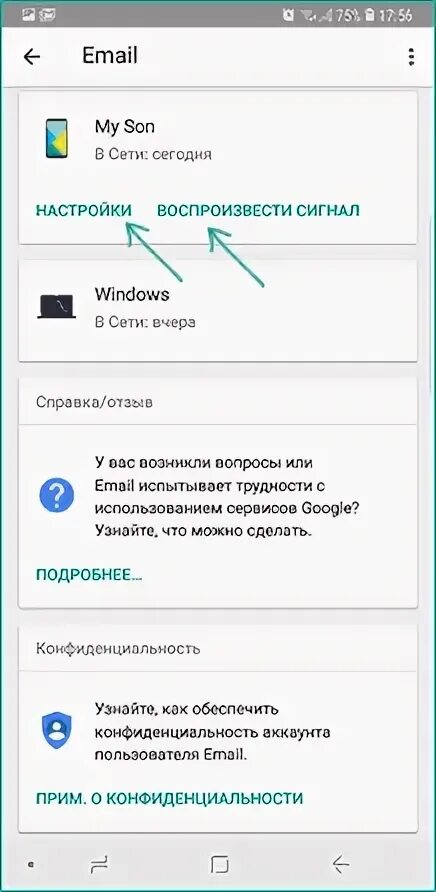This screenshot has width=436, height=892.
Task: Tap the Email title in header
Action: click(x=110, y=56)
